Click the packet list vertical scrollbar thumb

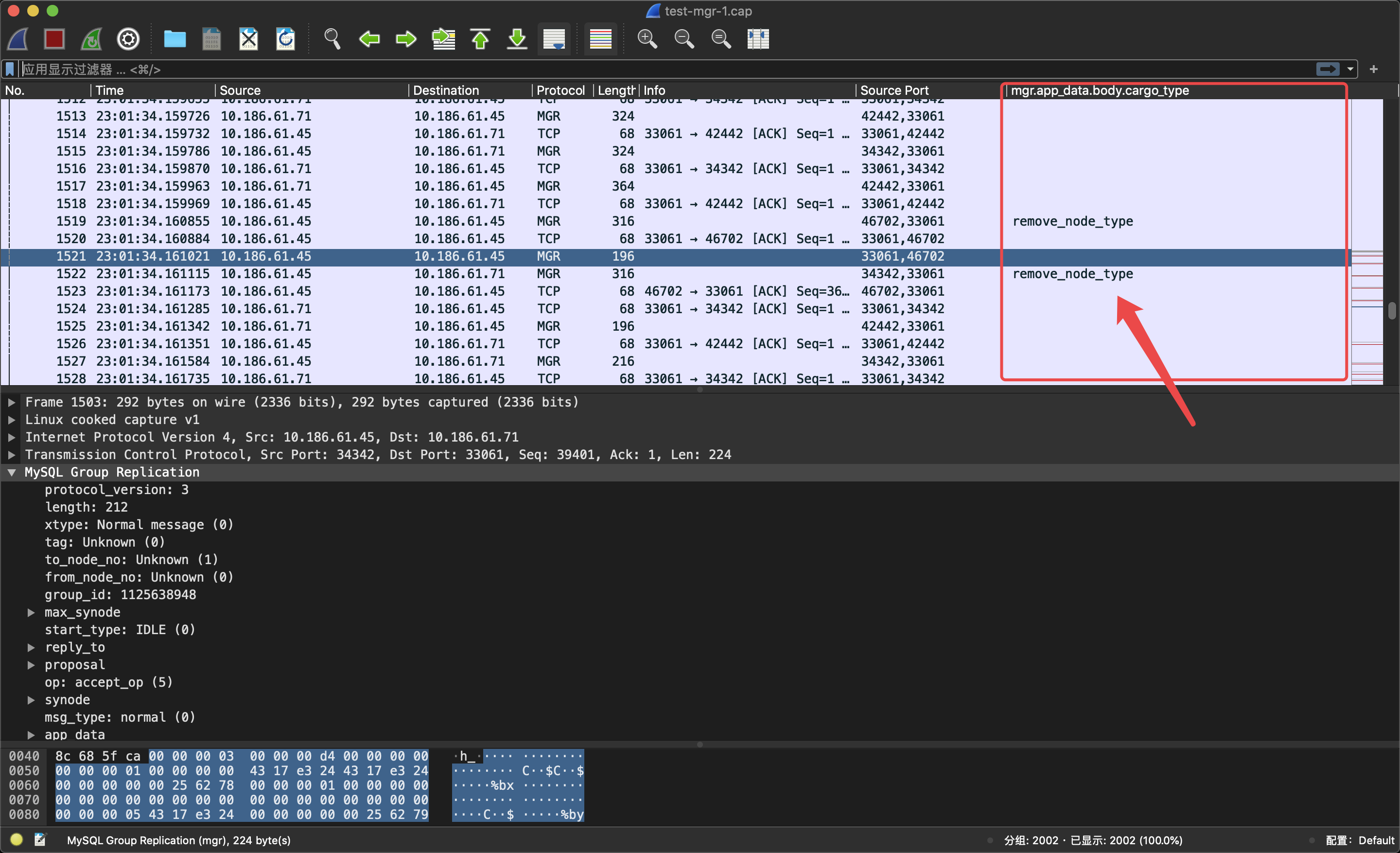(x=1391, y=311)
